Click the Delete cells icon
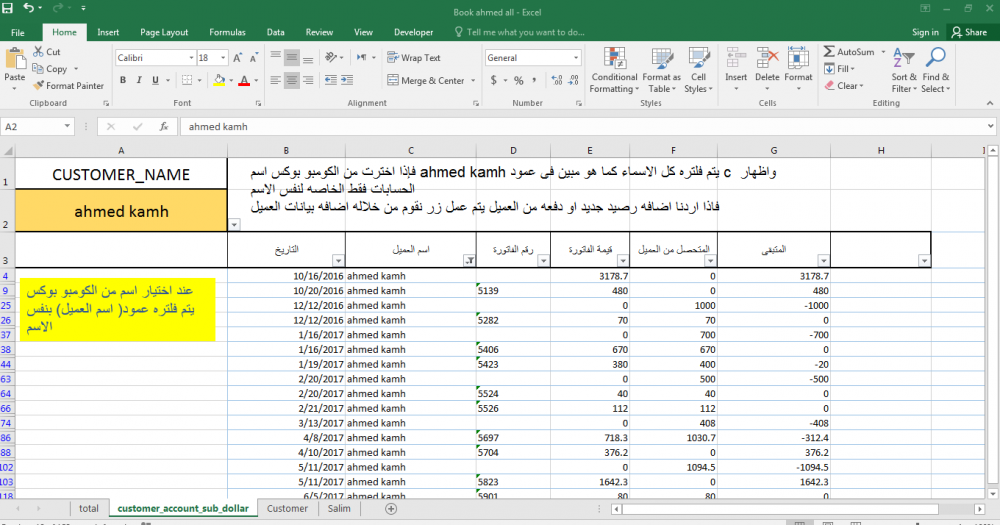The image size is (1000, 525). [x=767, y=59]
